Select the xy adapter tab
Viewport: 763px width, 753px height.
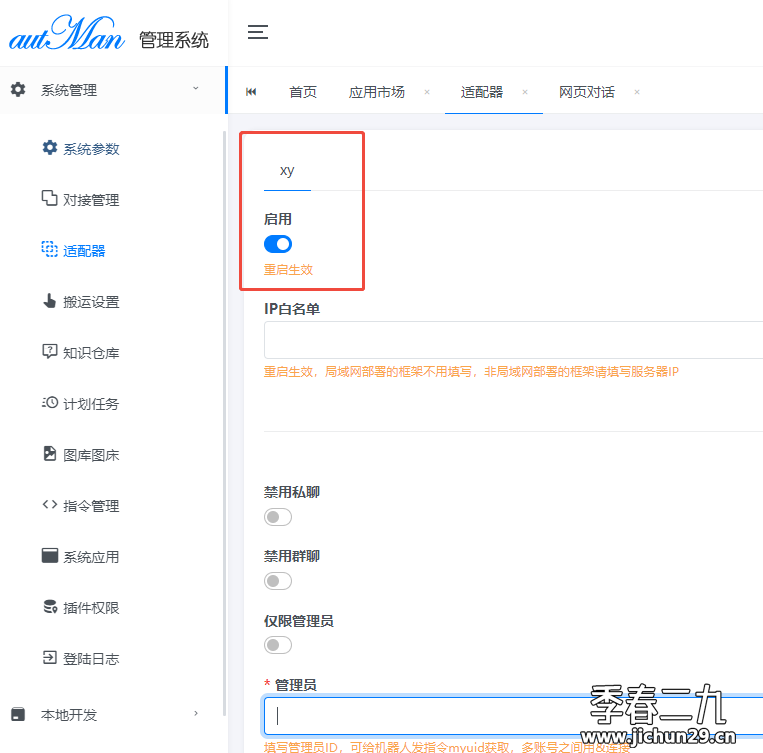coord(287,171)
